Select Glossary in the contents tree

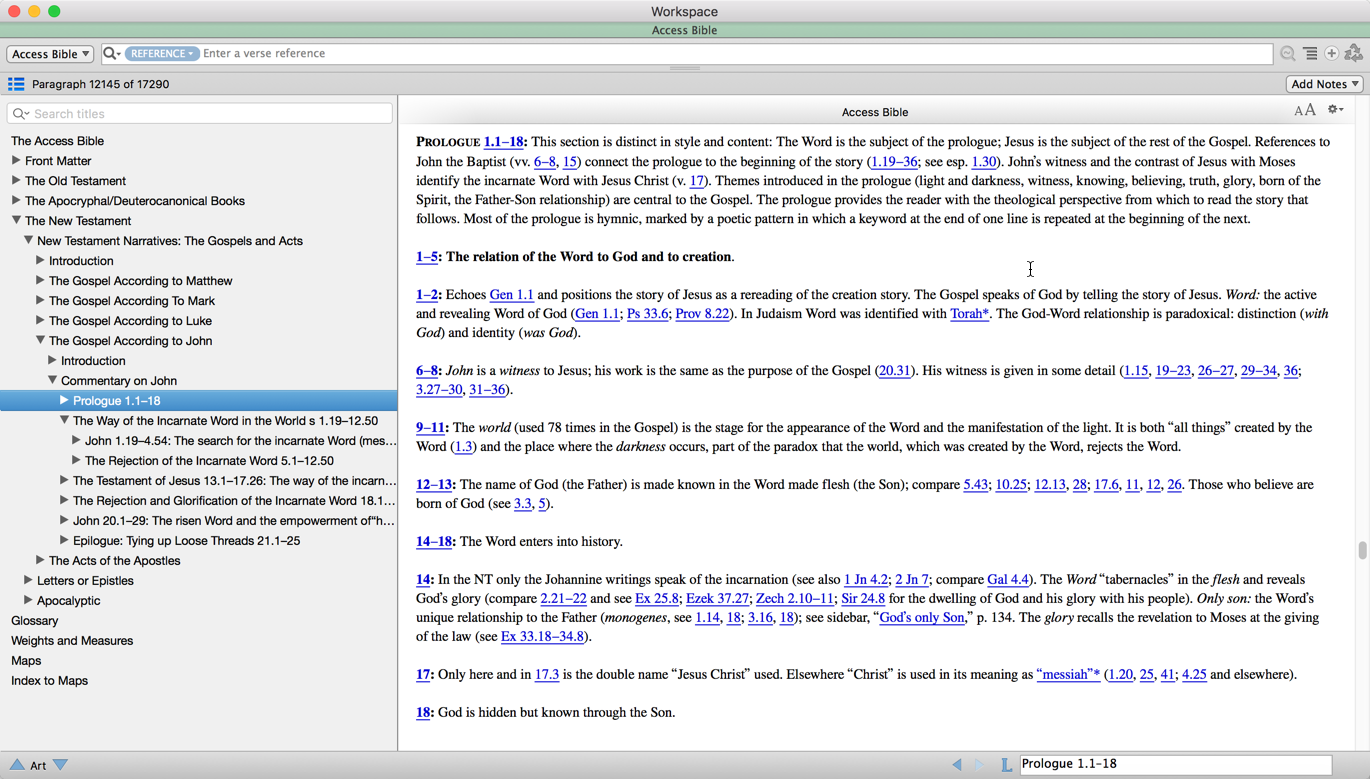pyautogui.click(x=34, y=621)
